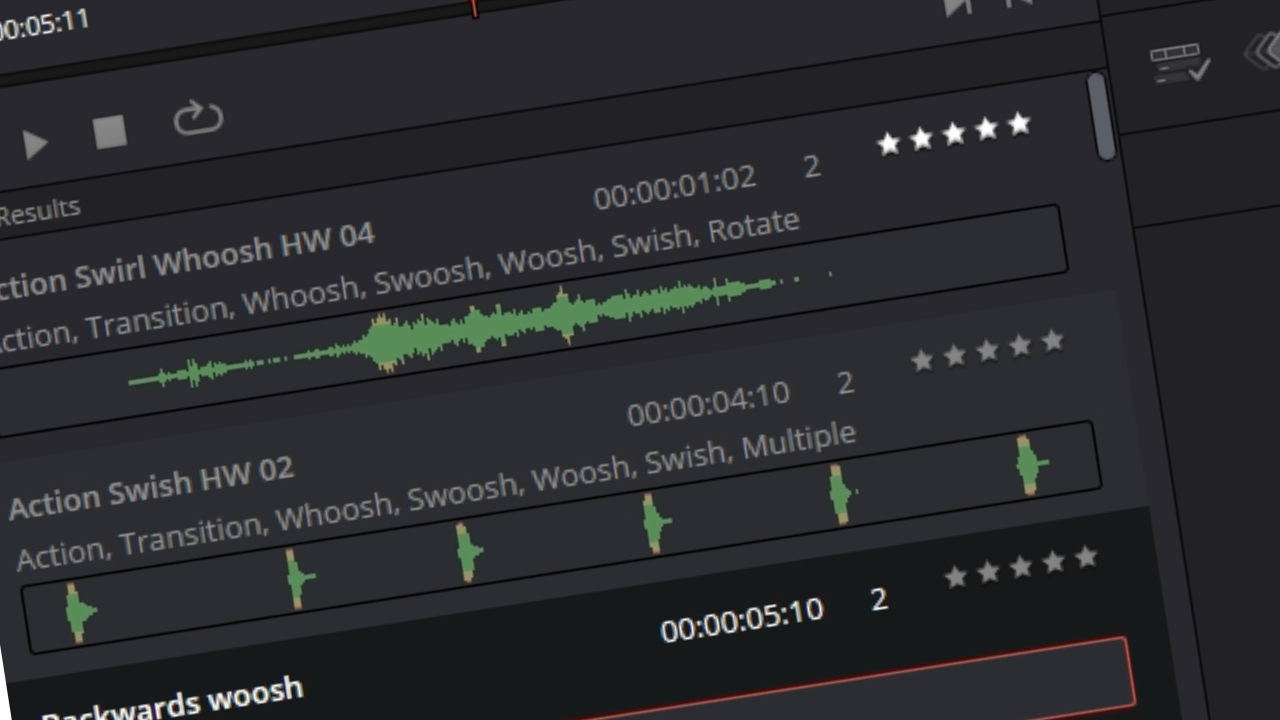Viewport: 1280px width, 720px height.
Task: Set third star on Action Swirl Whoosh HW 04
Action: [954, 134]
